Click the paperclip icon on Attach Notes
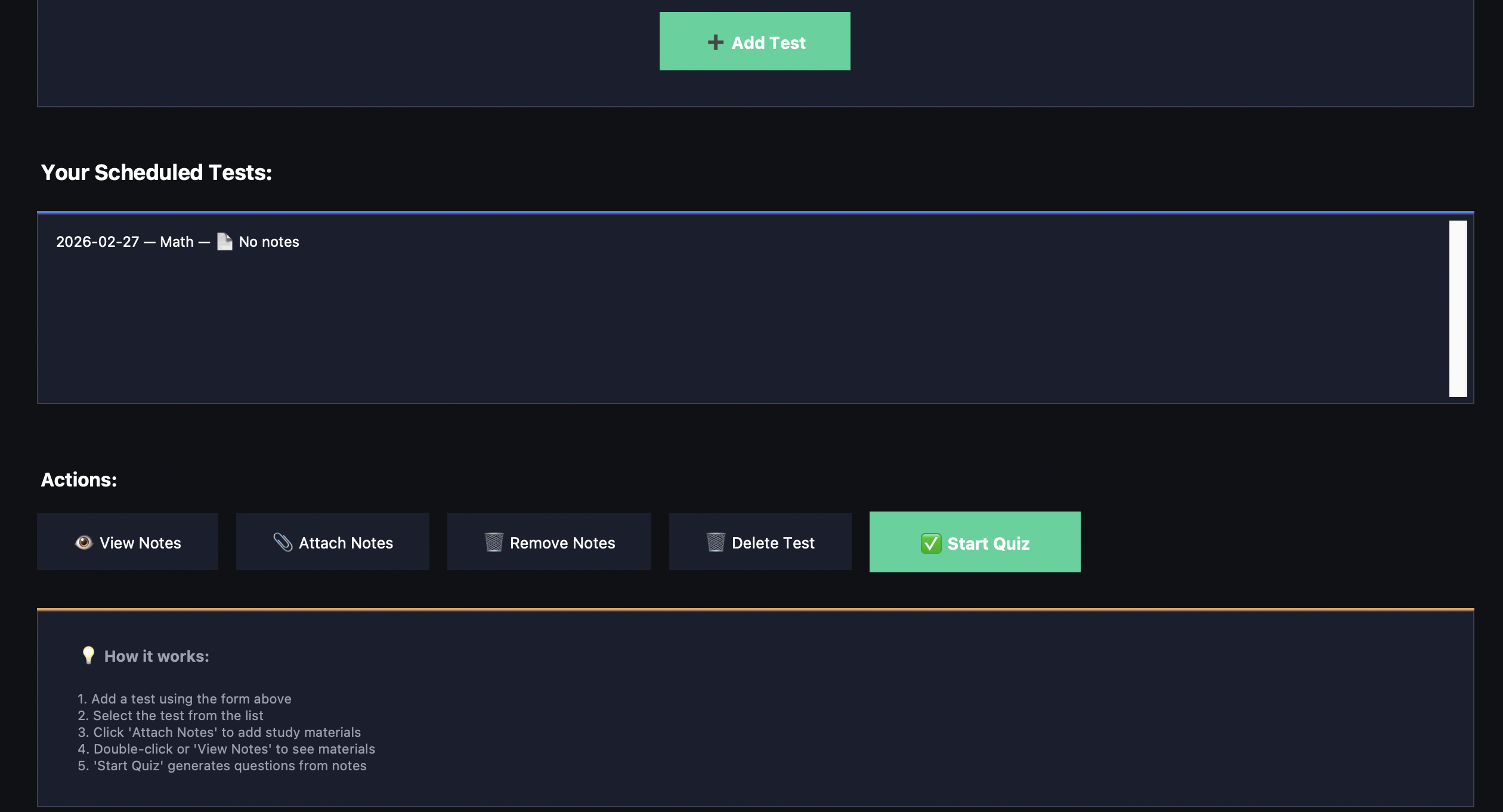Image resolution: width=1503 pixels, height=812 pixels. (283, 542)
